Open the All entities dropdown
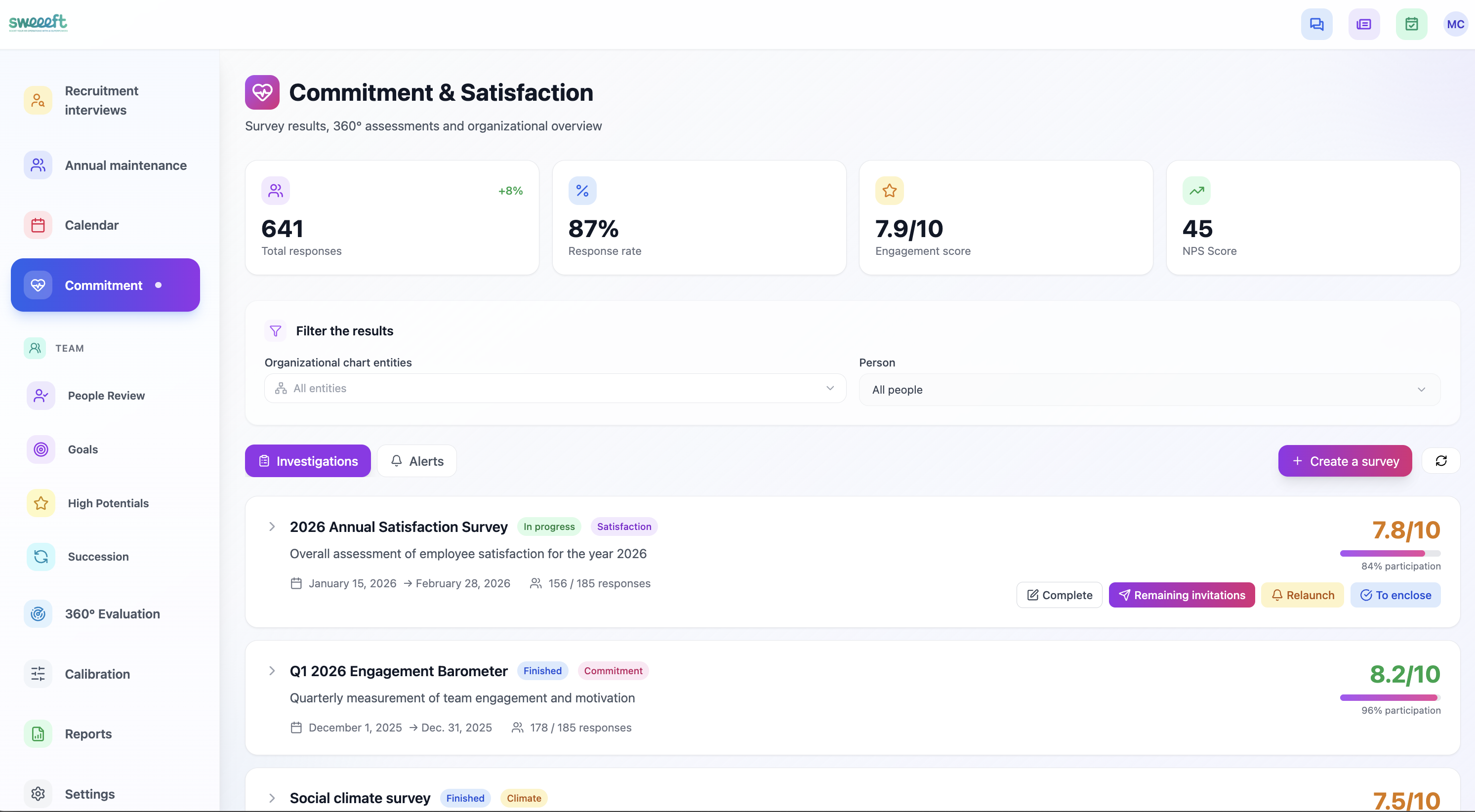 pyautogui.click(x=554, y=388)
